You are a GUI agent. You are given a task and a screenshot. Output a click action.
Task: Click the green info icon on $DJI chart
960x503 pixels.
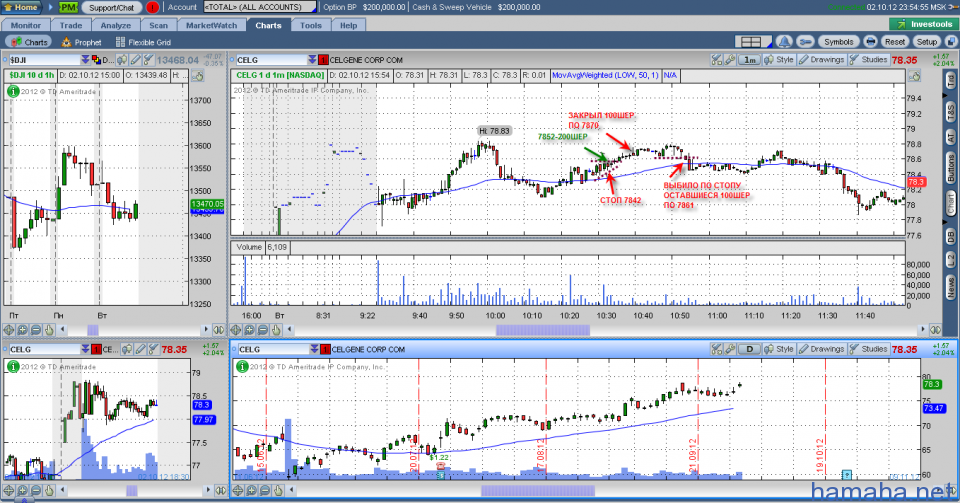[13, 91]
